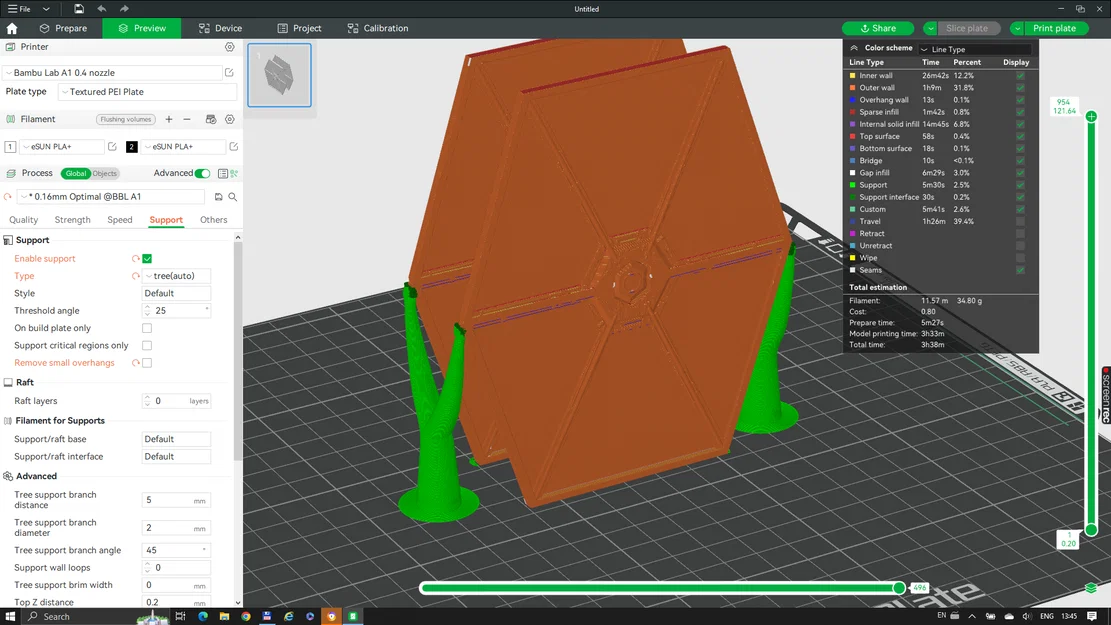Hide Support lines in the legend
Viewport: 1111px width, 625px height.
pos(1020,185)
